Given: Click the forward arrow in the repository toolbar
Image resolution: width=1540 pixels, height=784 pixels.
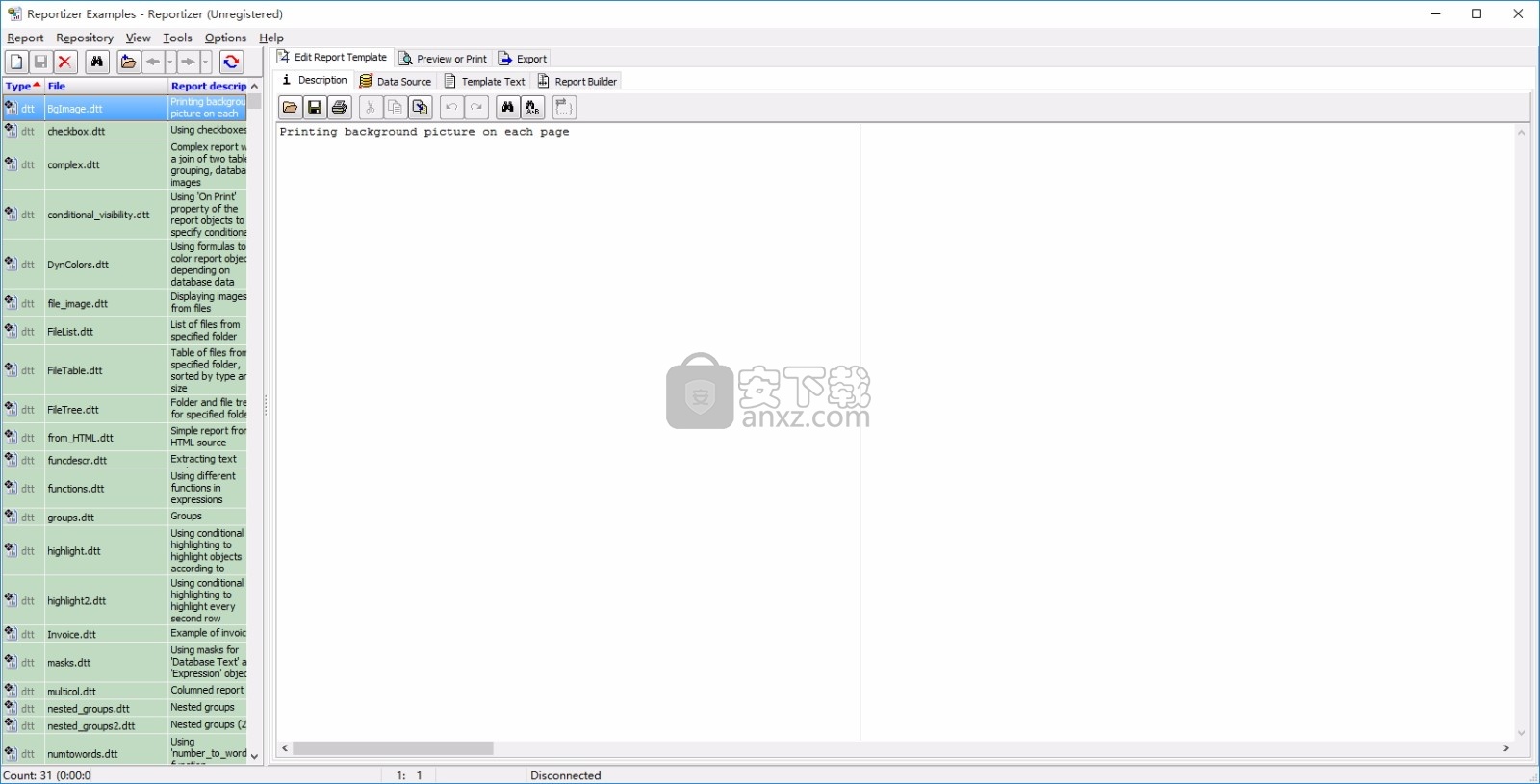Looking at the screenshot, I should [189, 62].
